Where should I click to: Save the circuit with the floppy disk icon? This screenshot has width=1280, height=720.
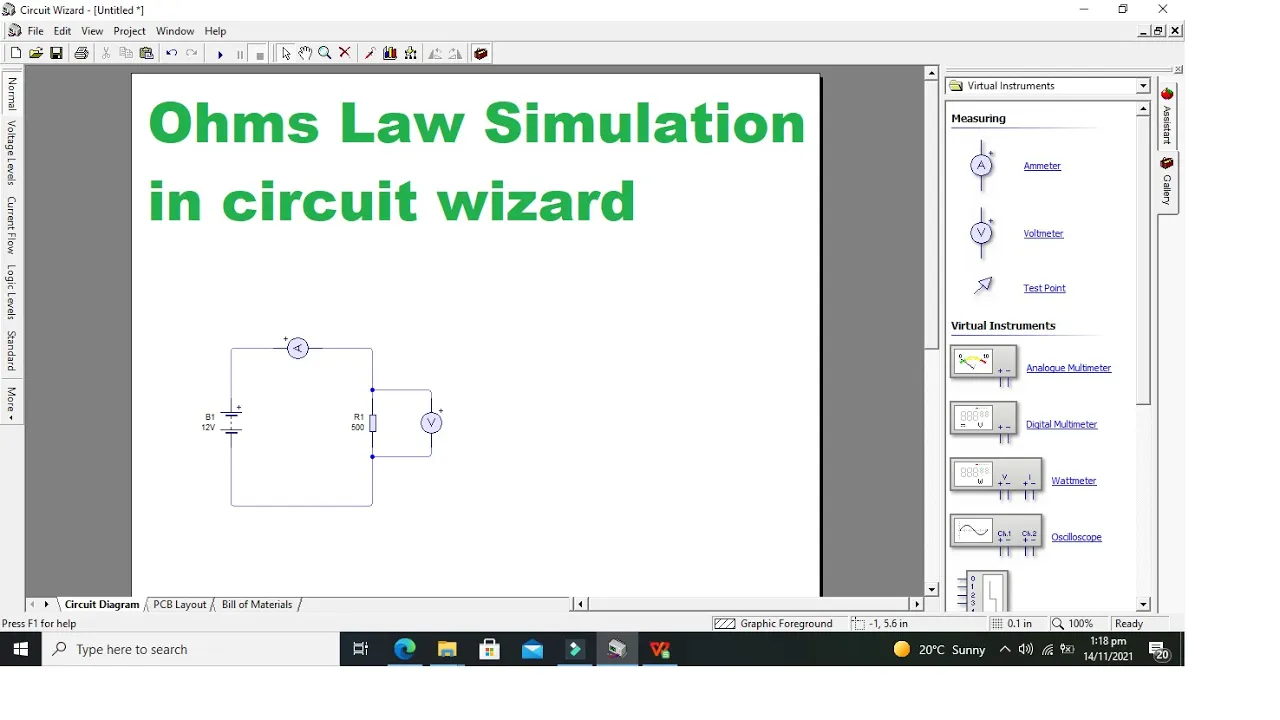[x=56, y=54]
